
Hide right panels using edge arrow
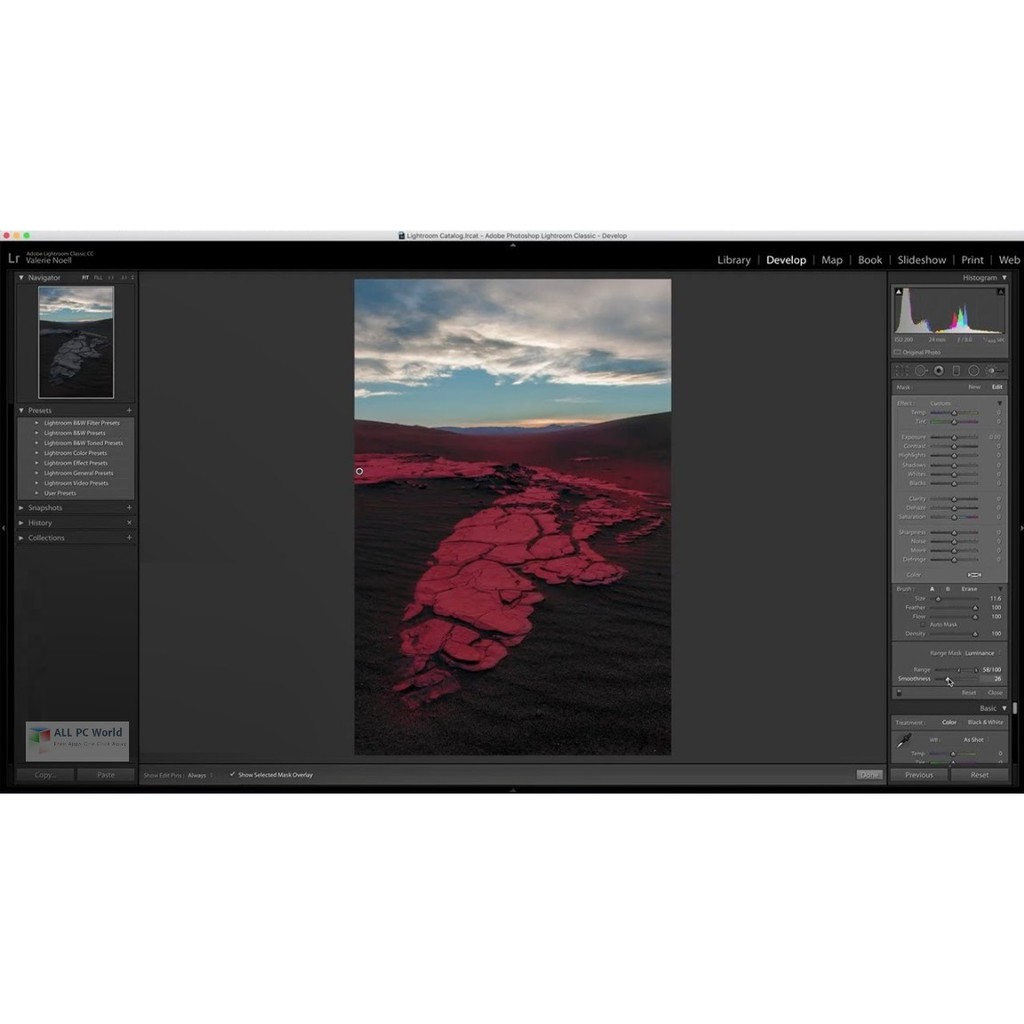1021,528
